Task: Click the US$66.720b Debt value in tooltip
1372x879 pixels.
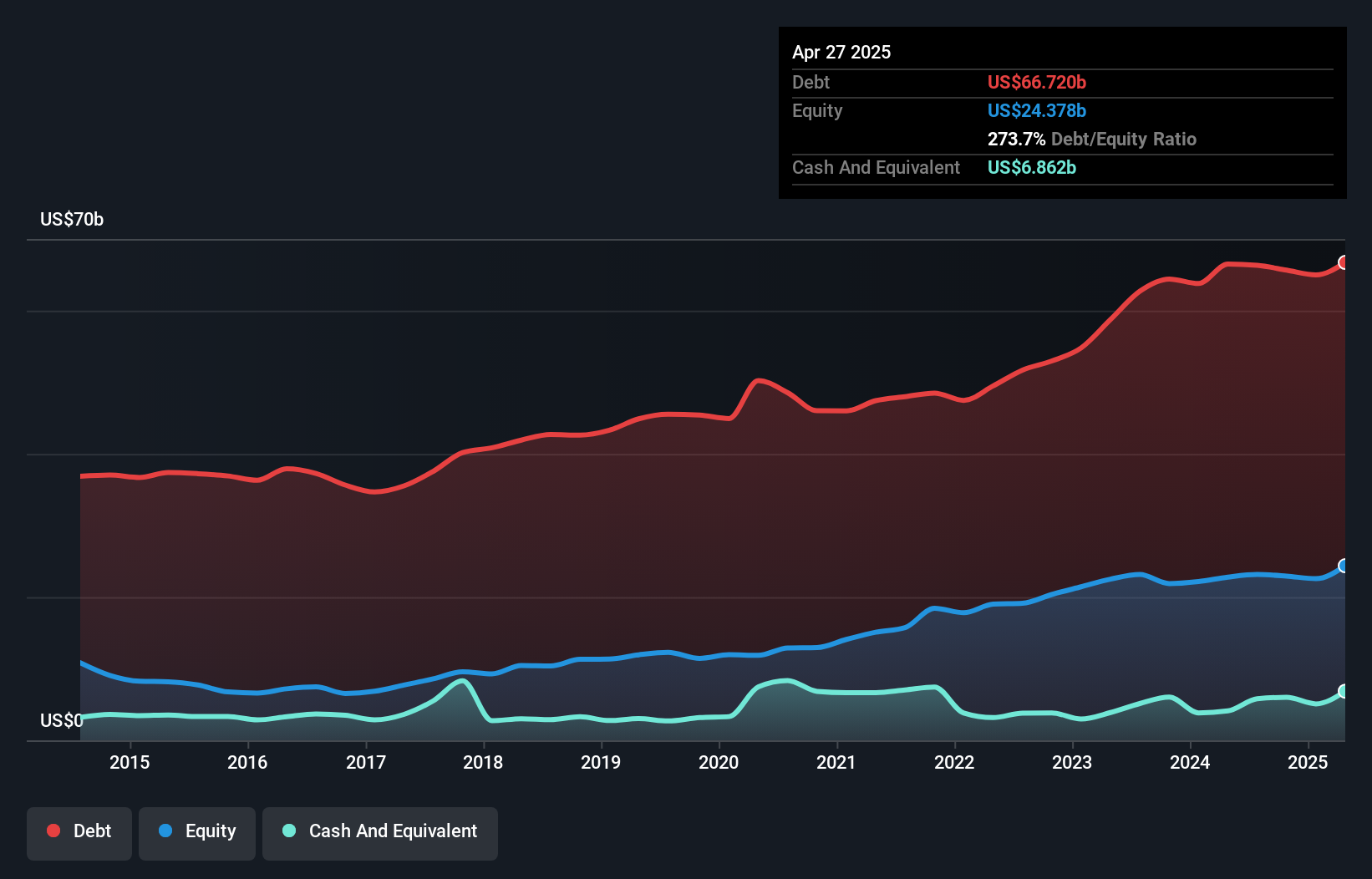Action: (1036, 82)
